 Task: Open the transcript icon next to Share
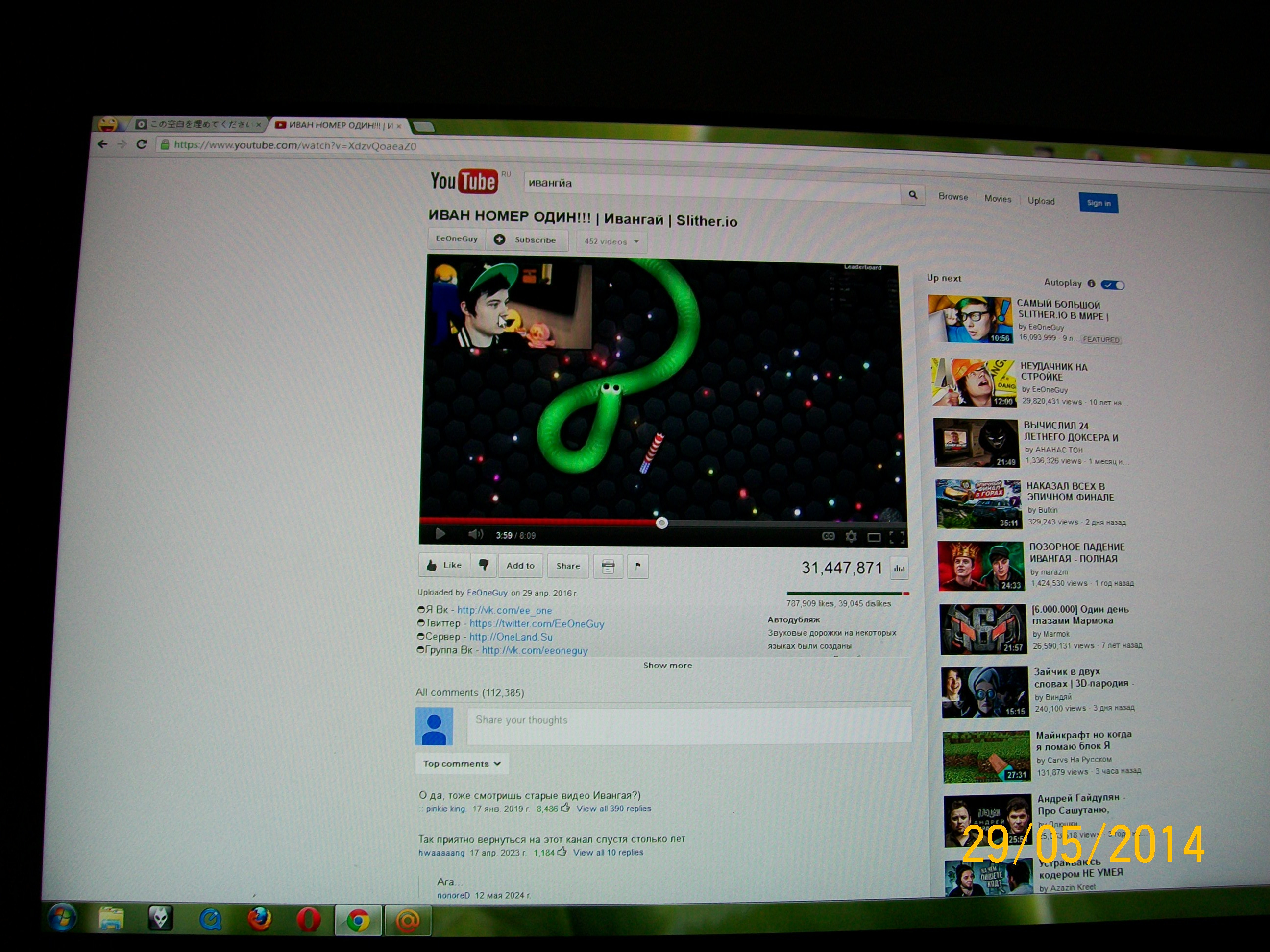pos(608,567)
